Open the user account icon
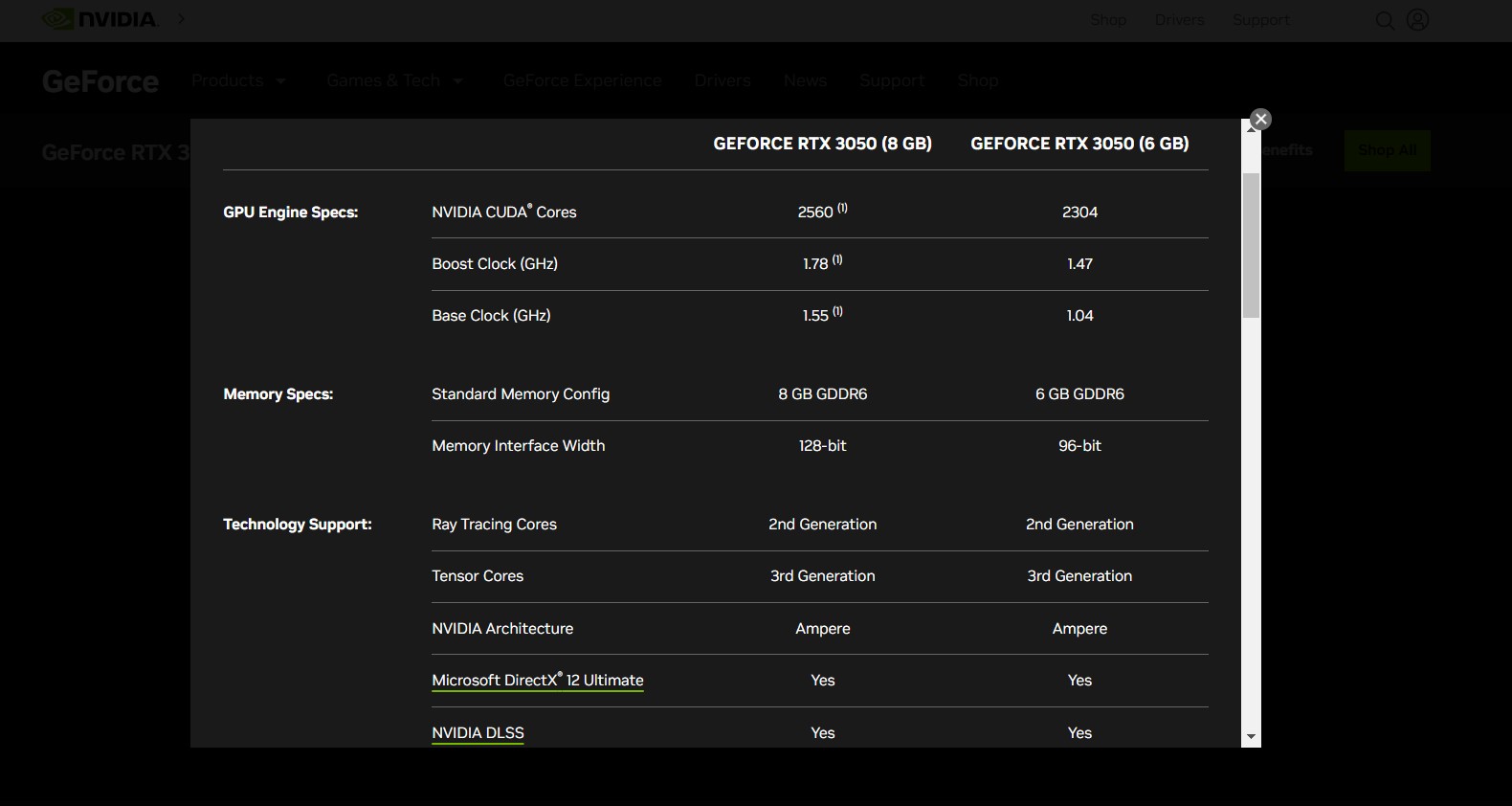Image resolution: width=1512 pixels, height=806 pixels. point(1417,20)
